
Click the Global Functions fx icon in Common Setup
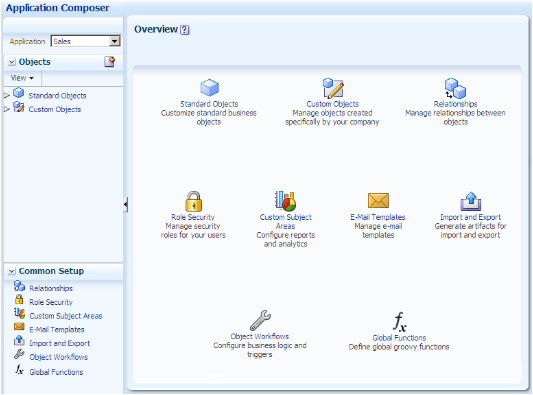(19, 369)
